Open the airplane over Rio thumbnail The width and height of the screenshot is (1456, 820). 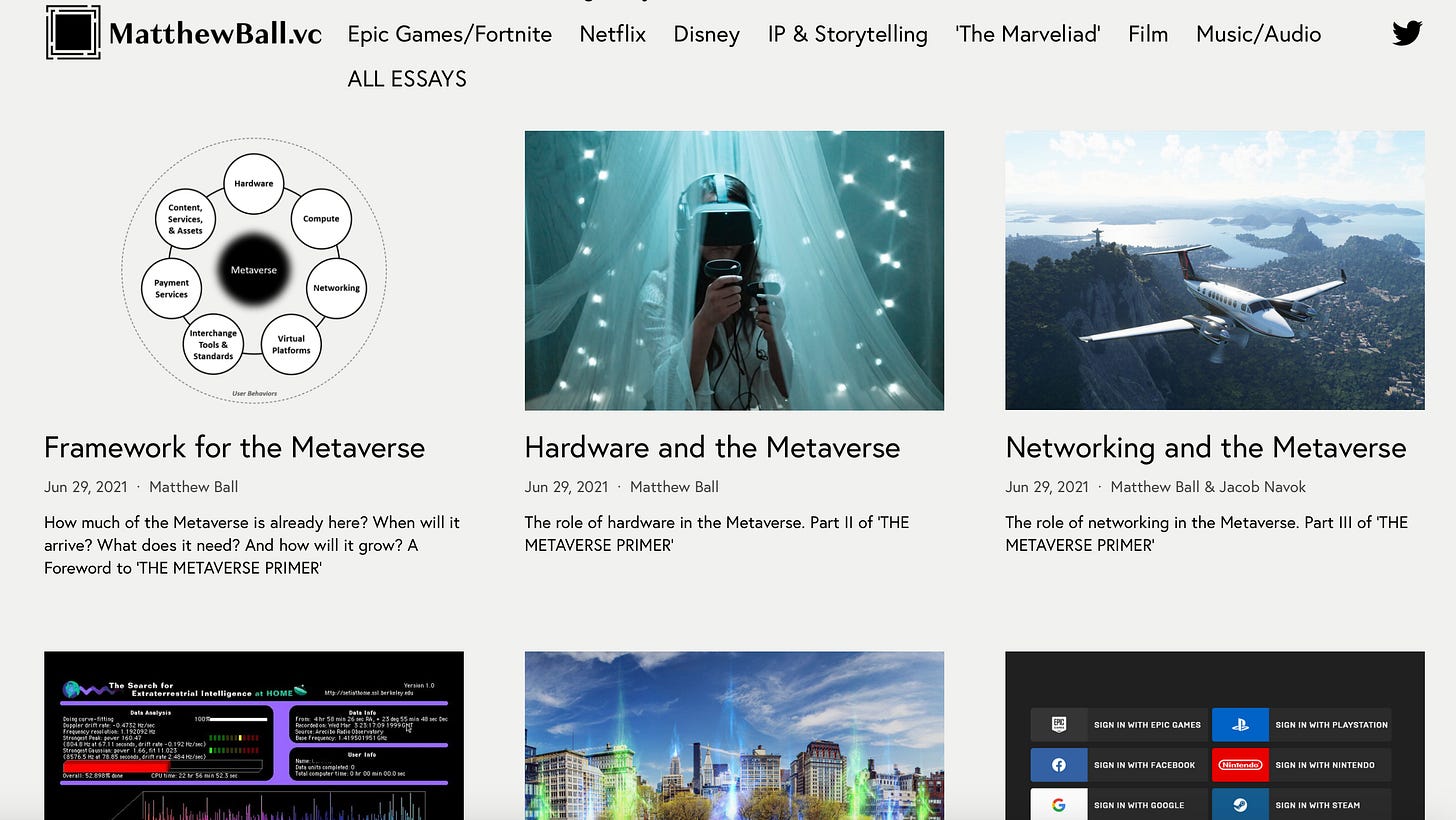tap(1214, 270)
